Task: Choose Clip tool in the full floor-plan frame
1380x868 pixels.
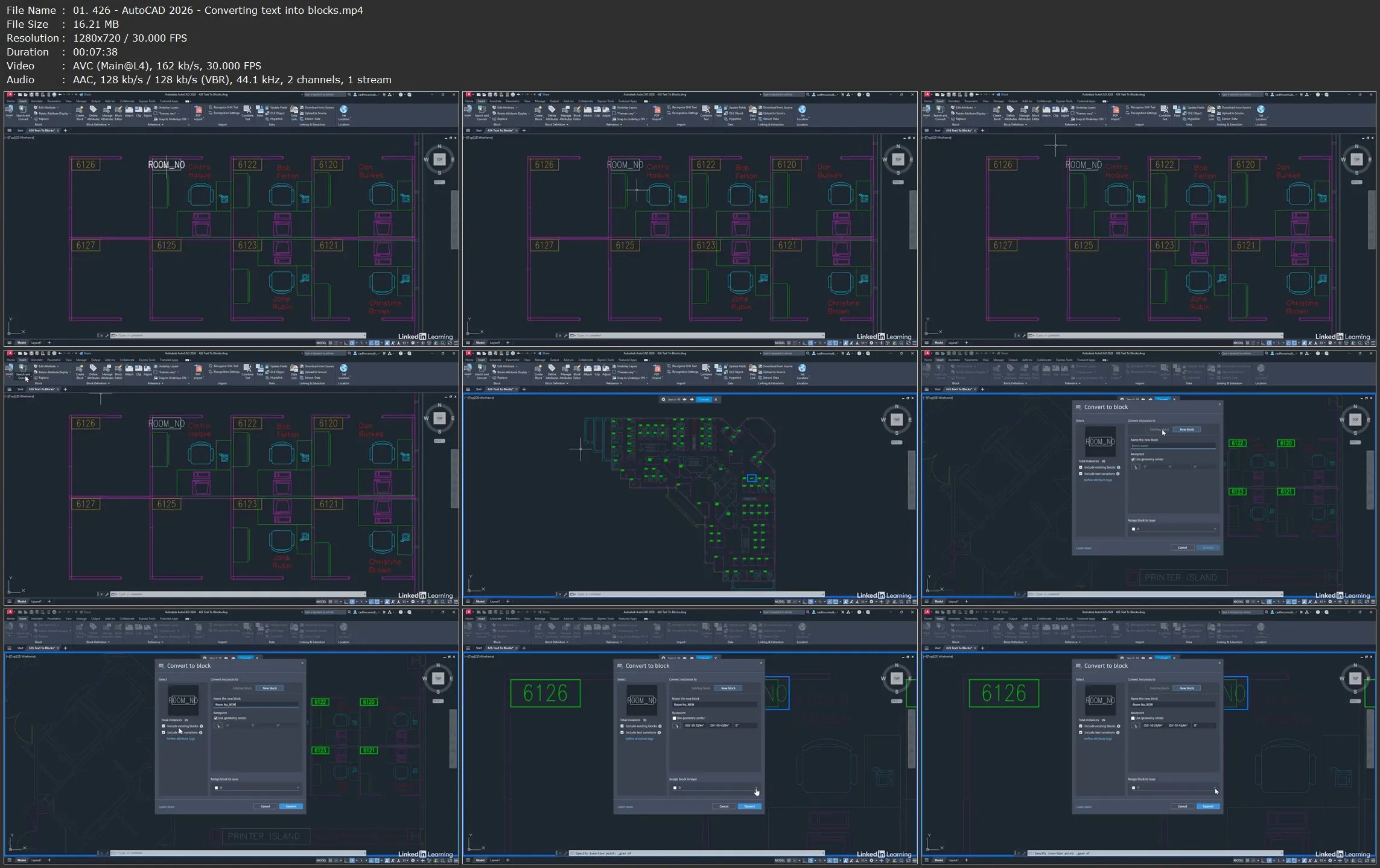Action: pos(597,369)
